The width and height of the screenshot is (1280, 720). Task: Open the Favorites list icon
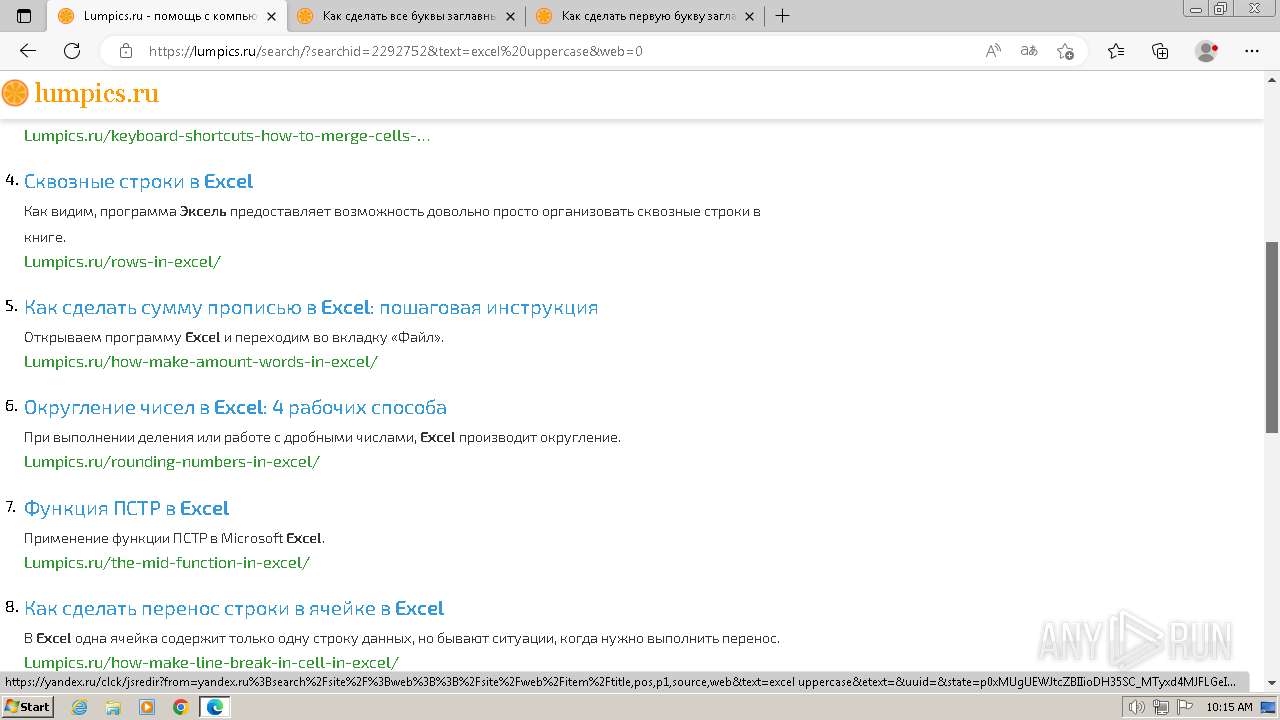click(1116, 51)
